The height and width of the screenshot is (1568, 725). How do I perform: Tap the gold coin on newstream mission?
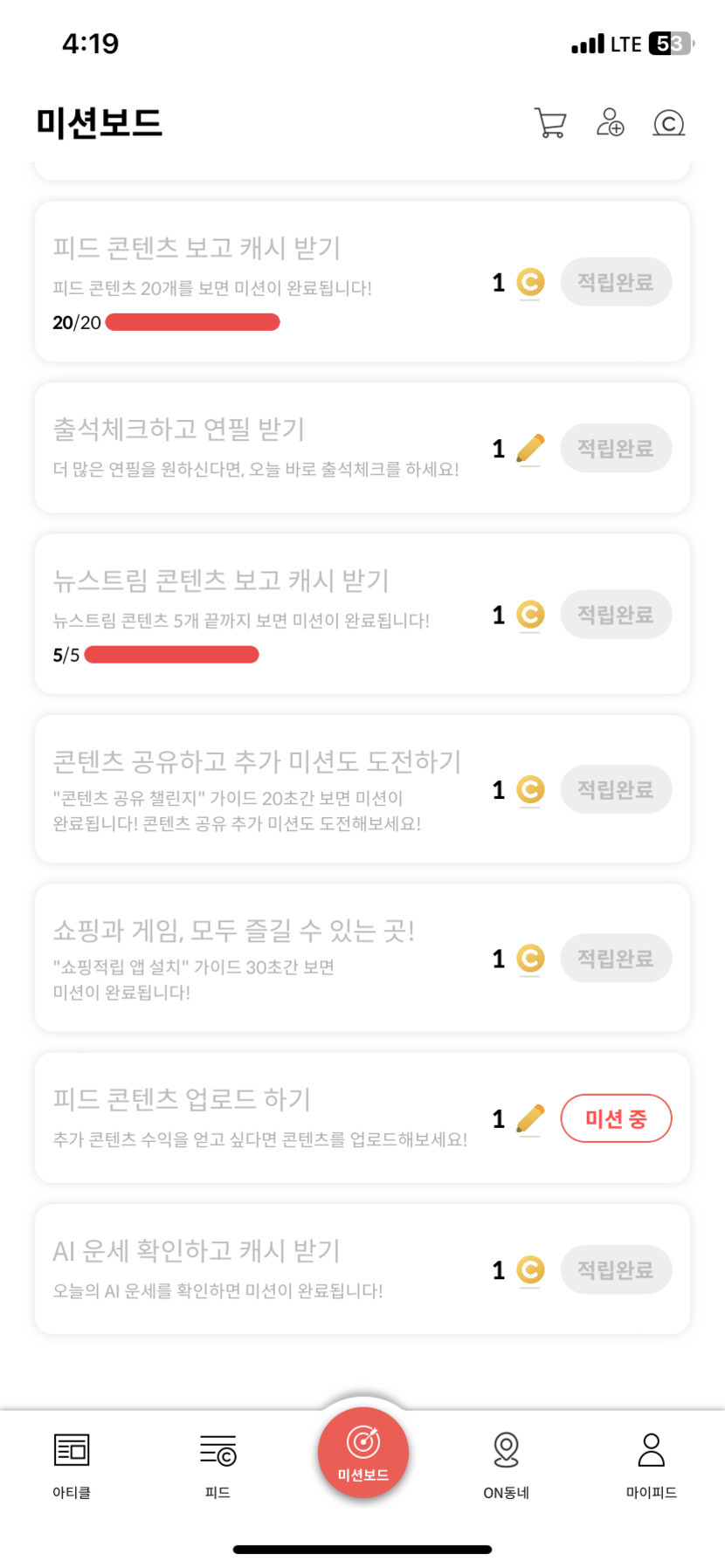click(530, 615)
